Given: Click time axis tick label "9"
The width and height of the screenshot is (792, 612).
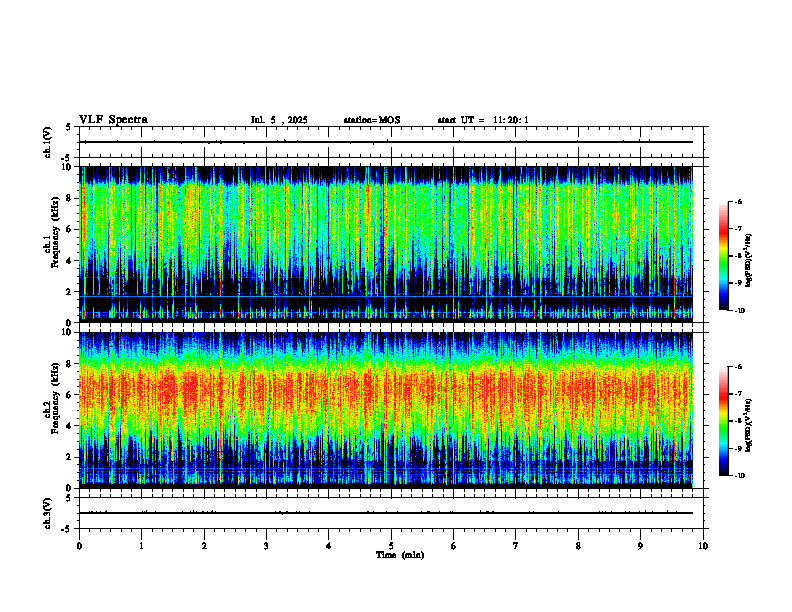Looking at the screenshot, I should tap(640, 546).
